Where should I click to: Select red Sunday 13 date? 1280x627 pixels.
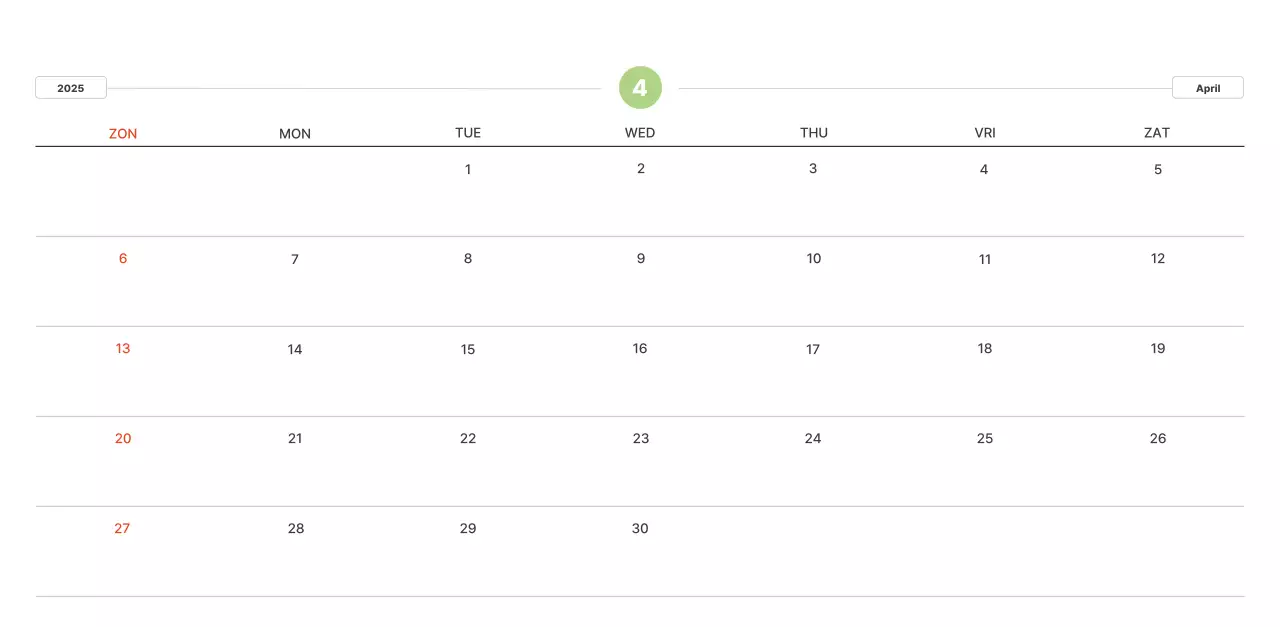[x=123, y=348]
